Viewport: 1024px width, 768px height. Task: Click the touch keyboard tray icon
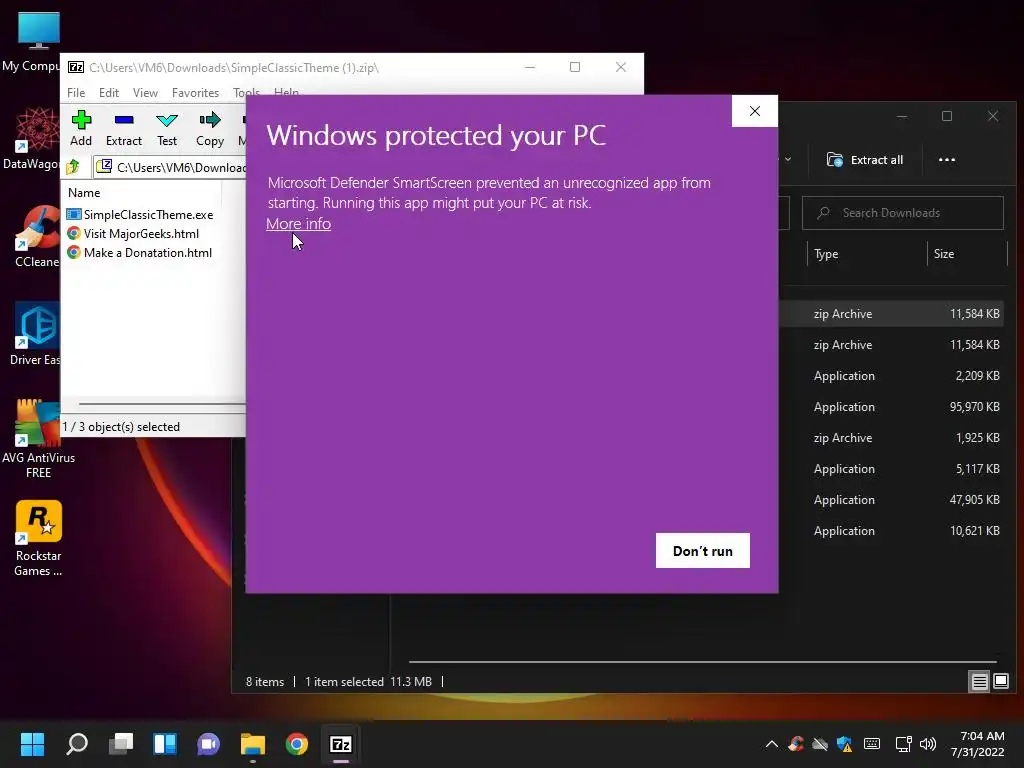coord(871,744)
